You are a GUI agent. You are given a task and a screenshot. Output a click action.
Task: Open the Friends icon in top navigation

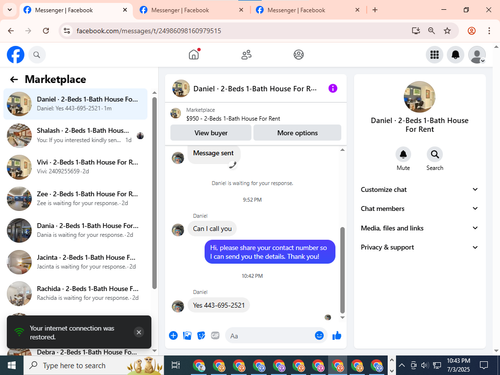point(246,55)
